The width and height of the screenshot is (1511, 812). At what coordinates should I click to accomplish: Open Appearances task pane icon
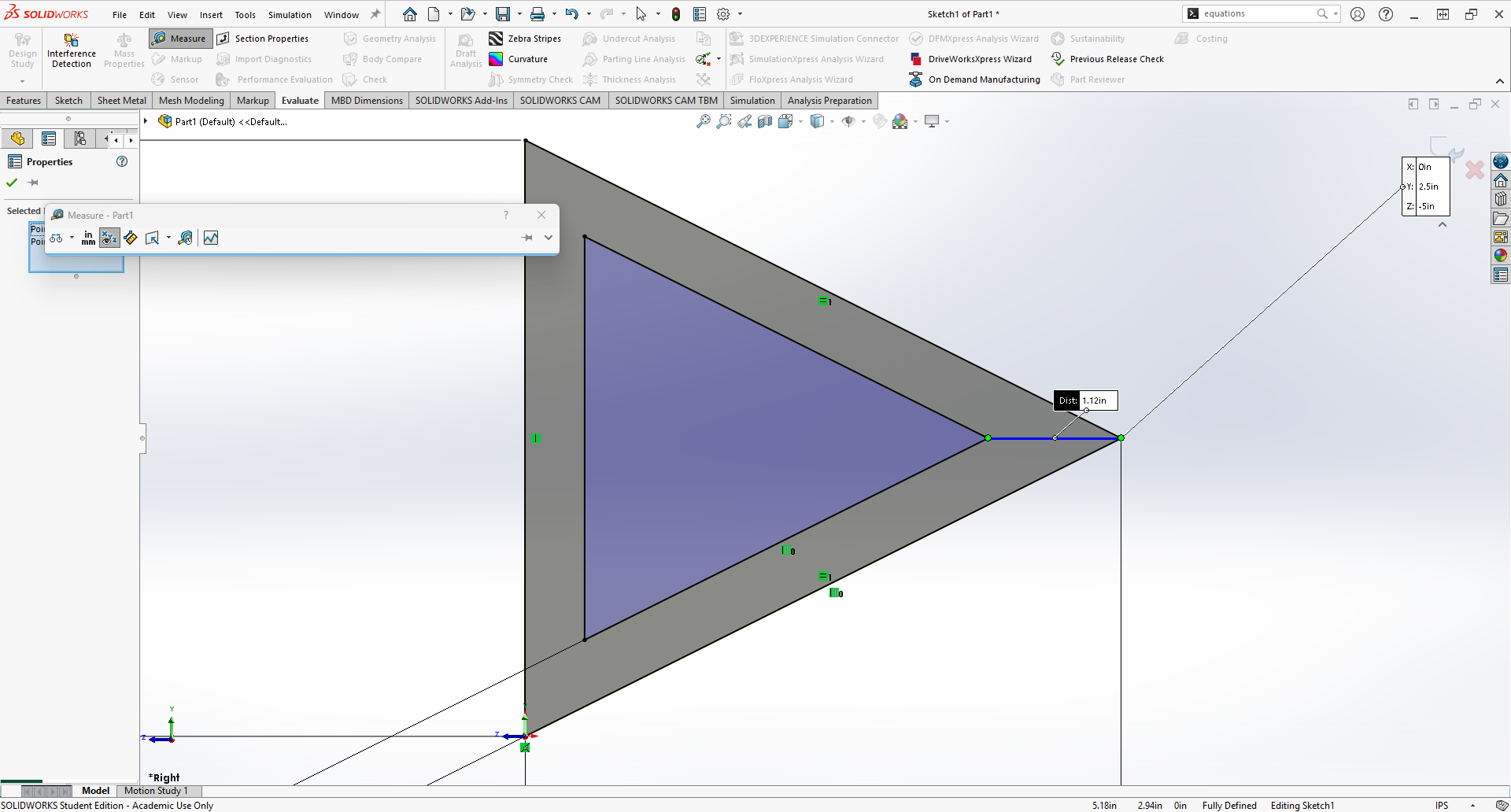point(1501,255)
